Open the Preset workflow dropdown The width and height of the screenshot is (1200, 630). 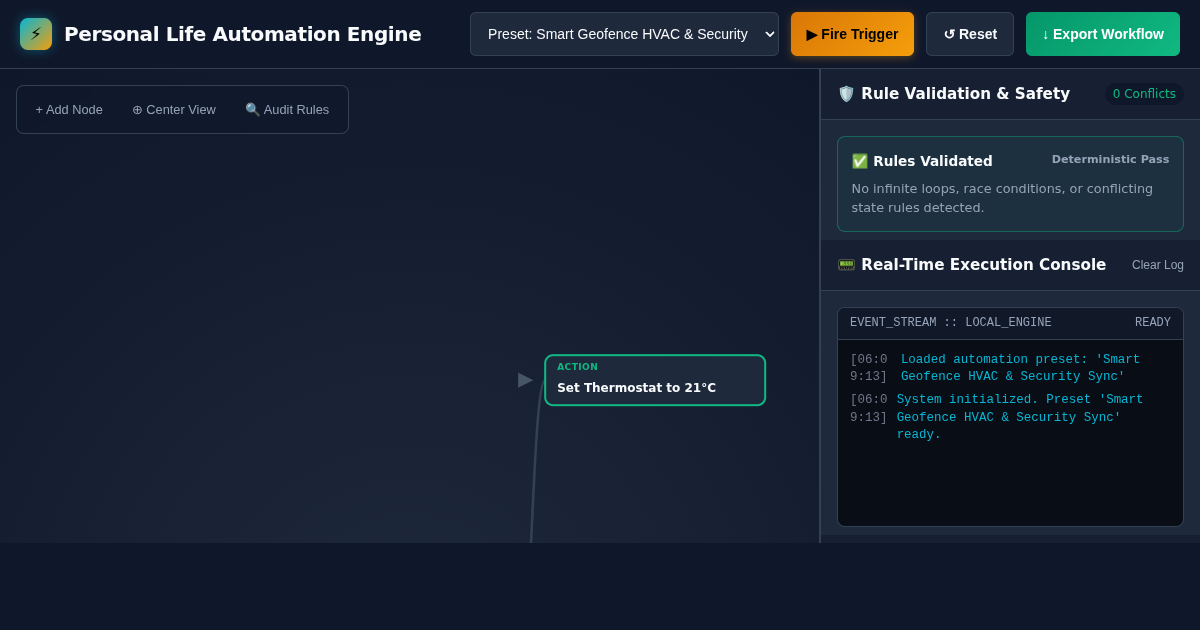pos(624,34)
